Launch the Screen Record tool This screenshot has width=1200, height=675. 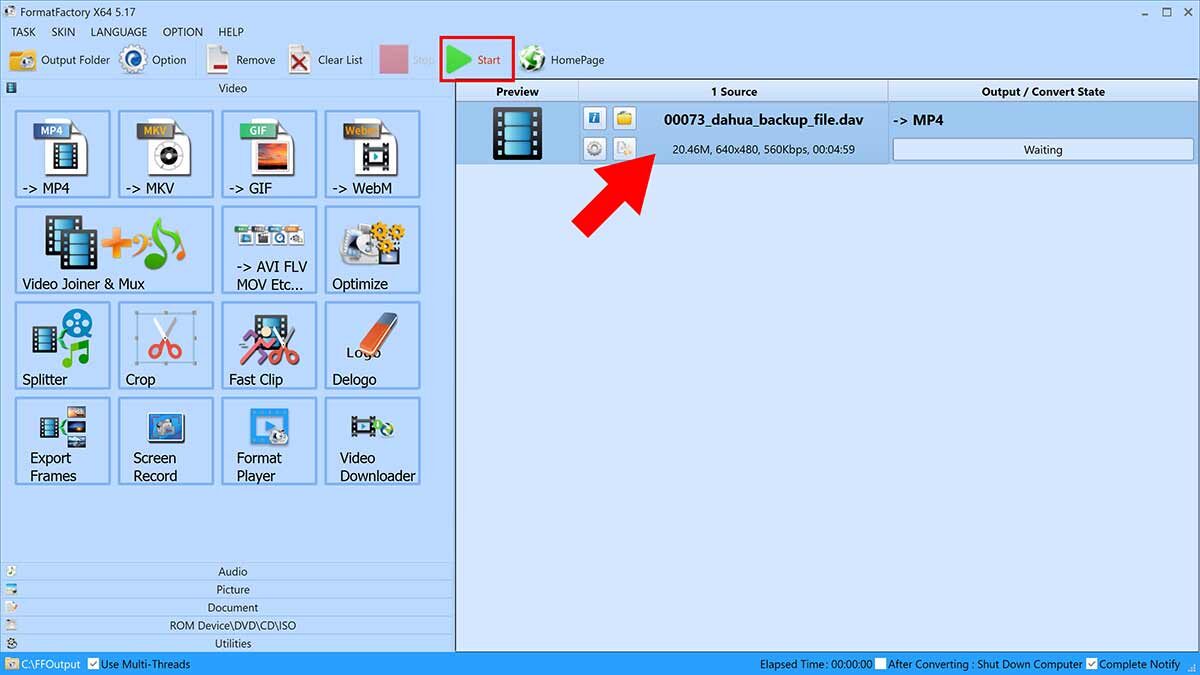(165, 441)
